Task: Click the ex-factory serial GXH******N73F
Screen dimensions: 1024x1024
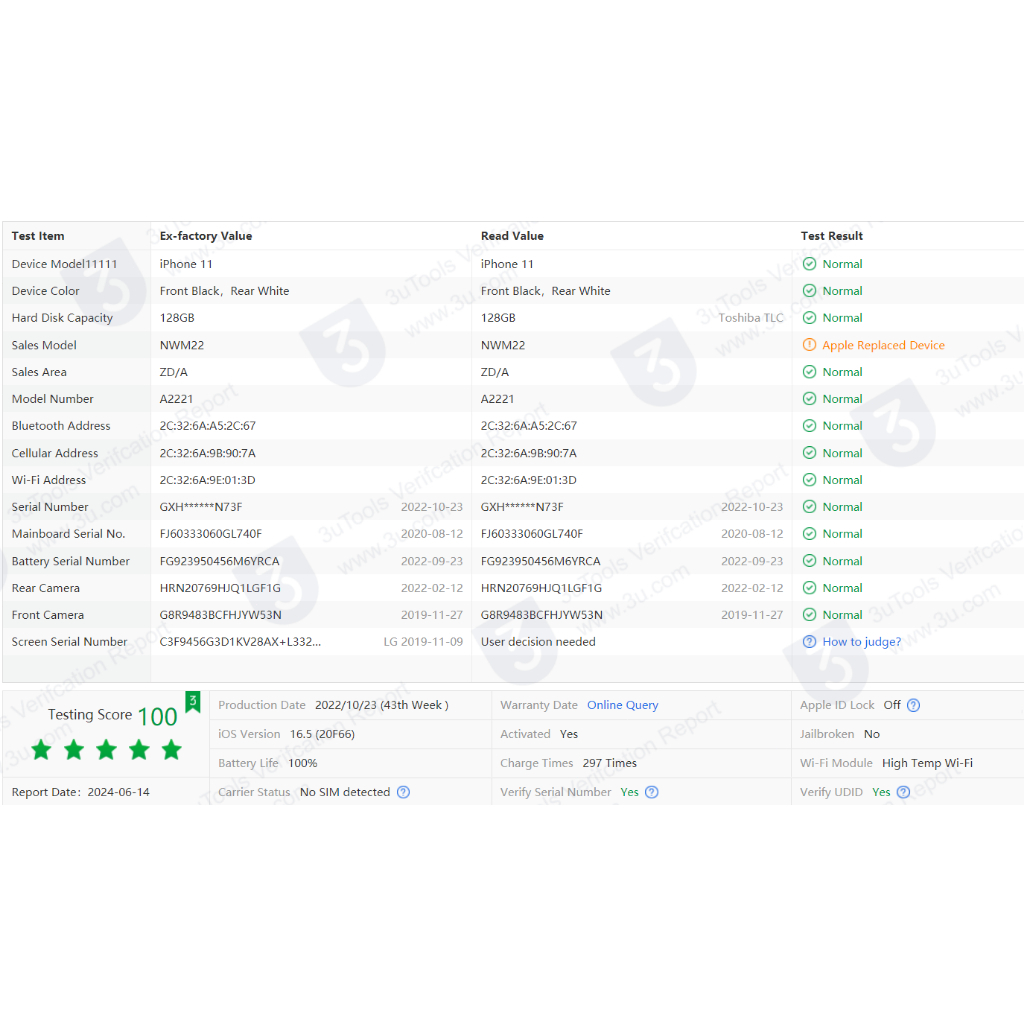Action: 201,507
